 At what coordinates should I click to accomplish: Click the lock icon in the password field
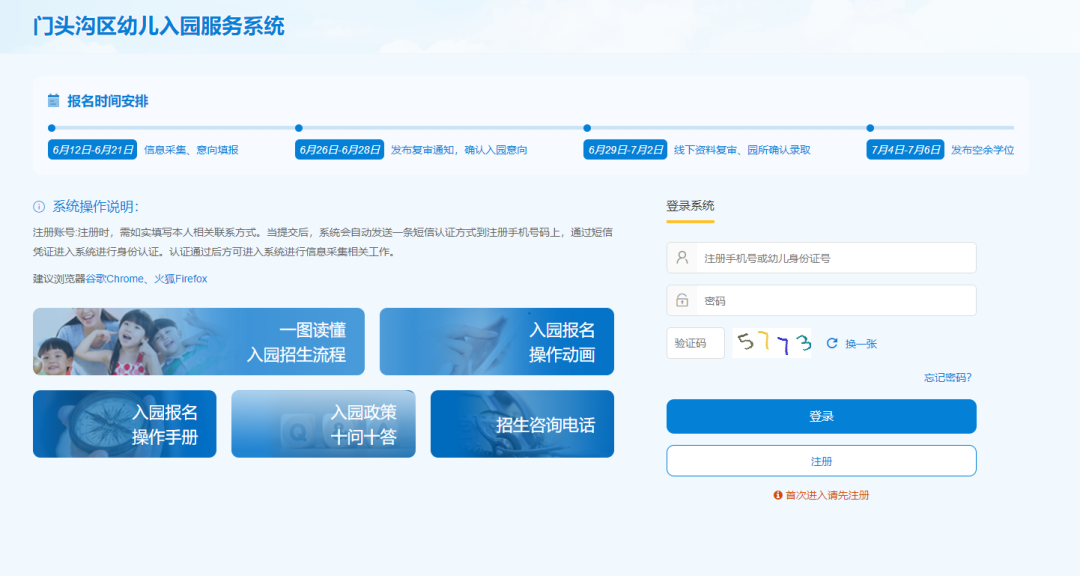(682, 300)
